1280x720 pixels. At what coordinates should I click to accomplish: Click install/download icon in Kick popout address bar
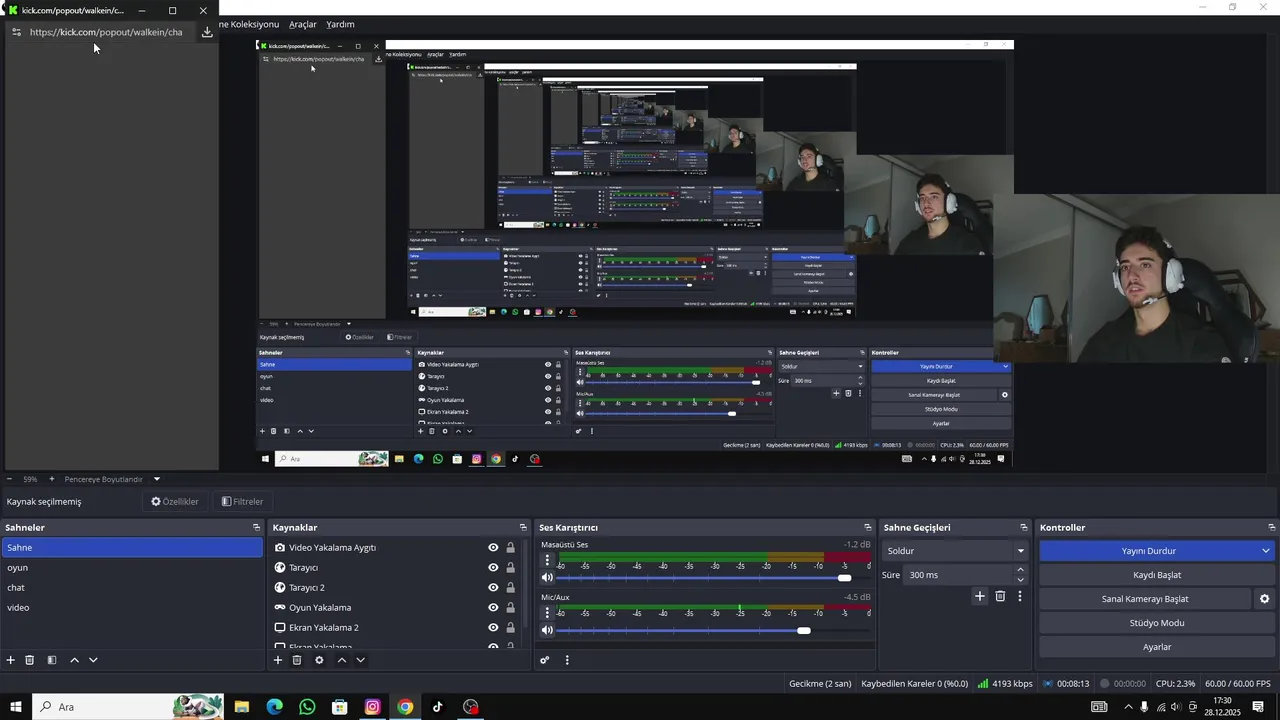207,32
